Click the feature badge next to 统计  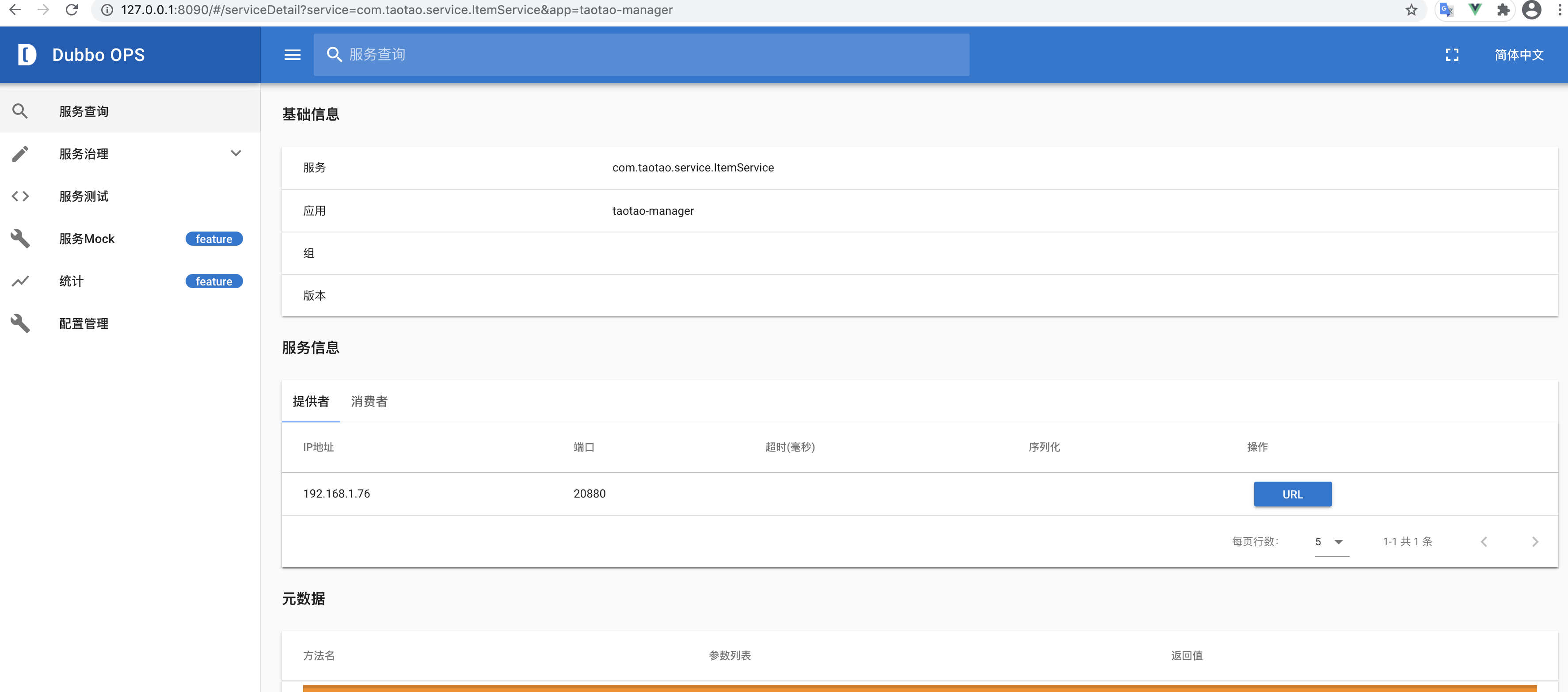[x=213, y=281]
